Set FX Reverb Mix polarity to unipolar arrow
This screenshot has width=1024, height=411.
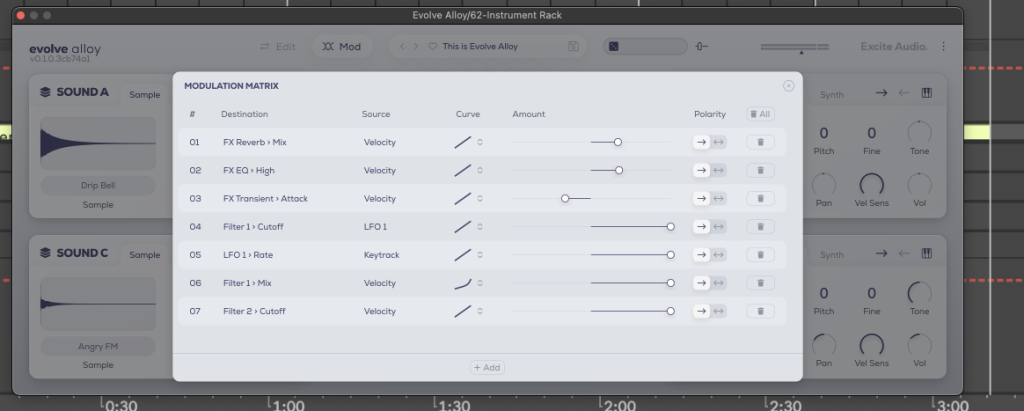click(x=701, y=142)
